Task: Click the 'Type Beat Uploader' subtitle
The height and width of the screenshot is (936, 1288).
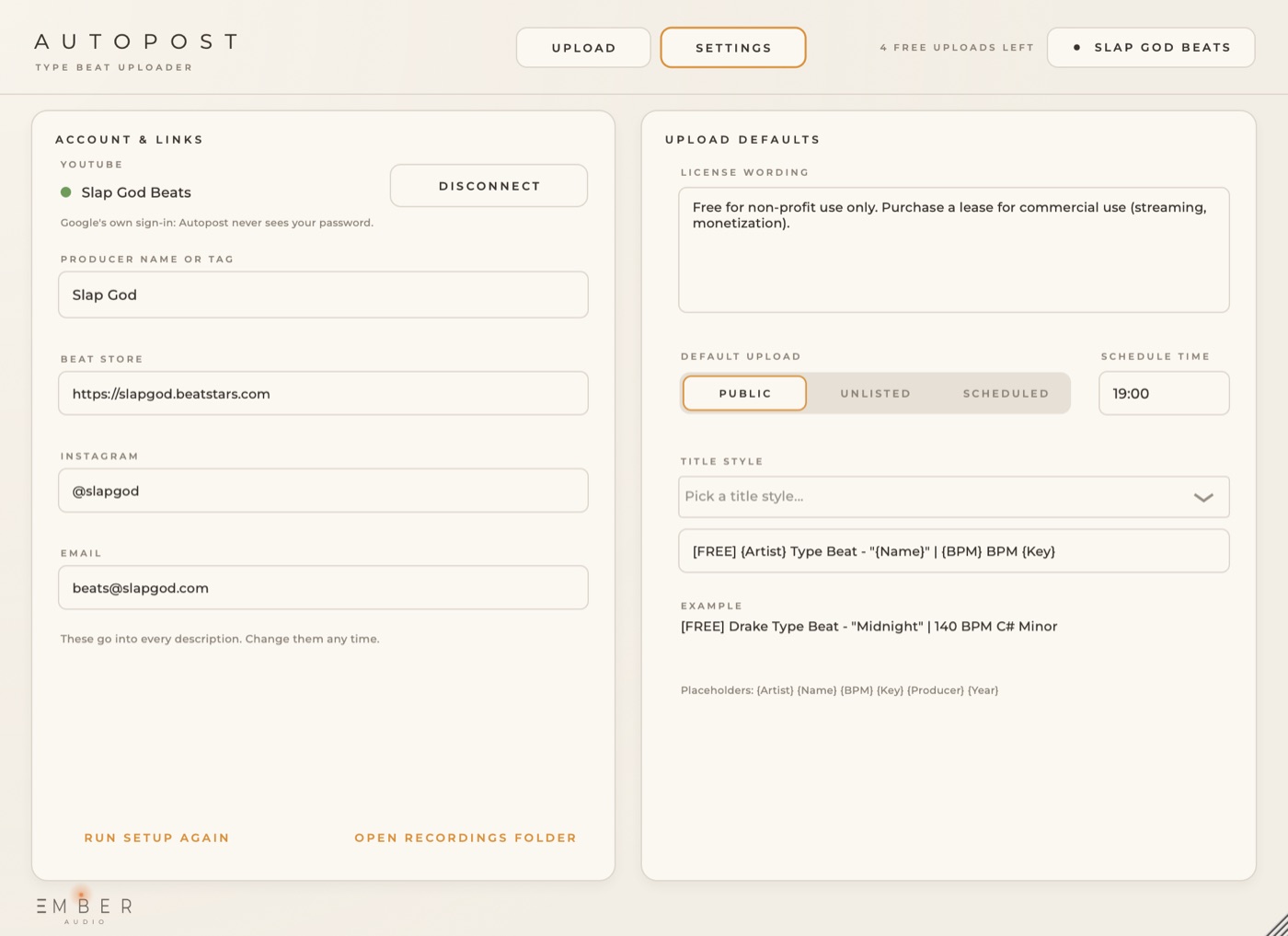Action: (114, 67)
